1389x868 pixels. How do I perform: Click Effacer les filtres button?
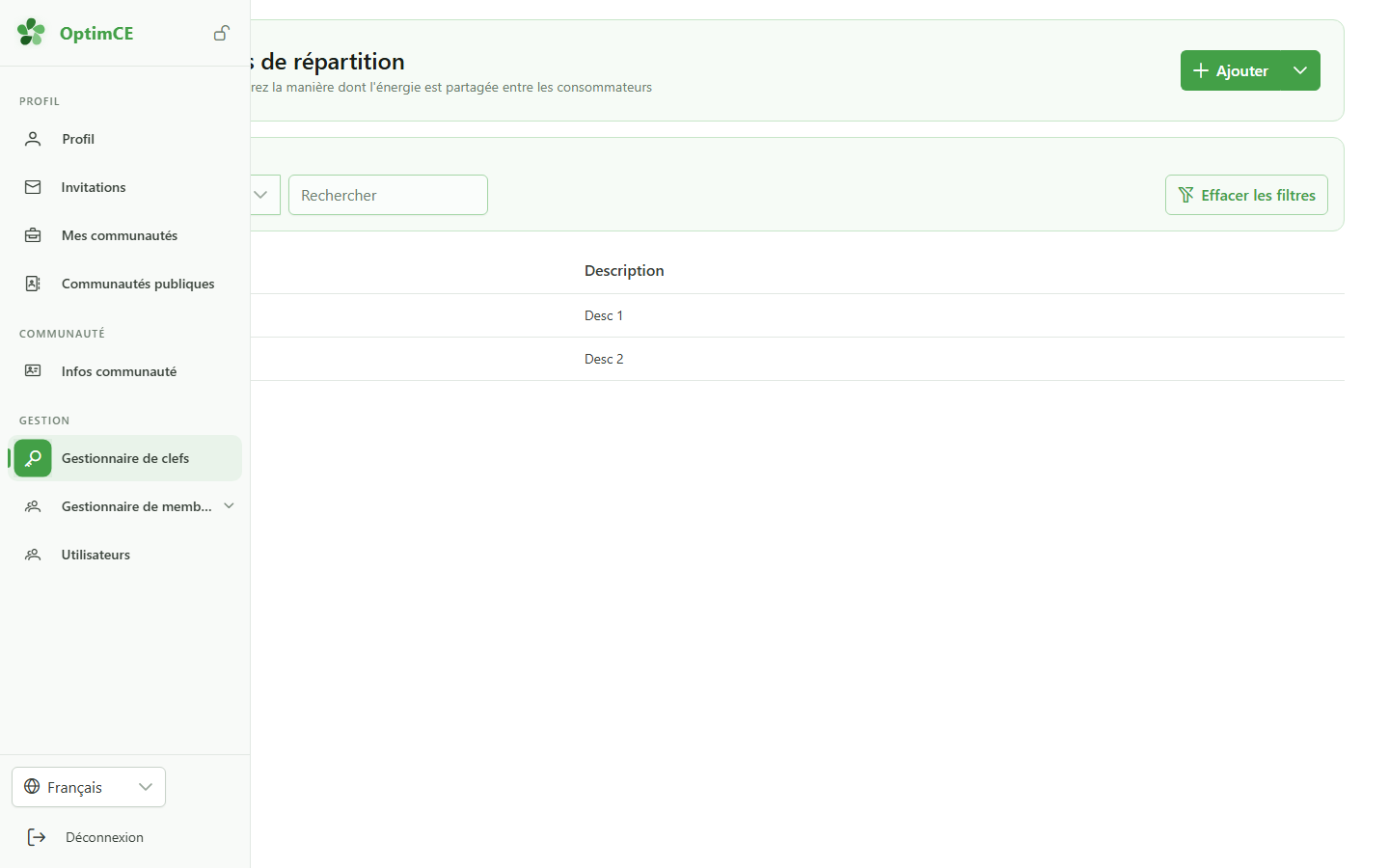(x=1246, y=195)
